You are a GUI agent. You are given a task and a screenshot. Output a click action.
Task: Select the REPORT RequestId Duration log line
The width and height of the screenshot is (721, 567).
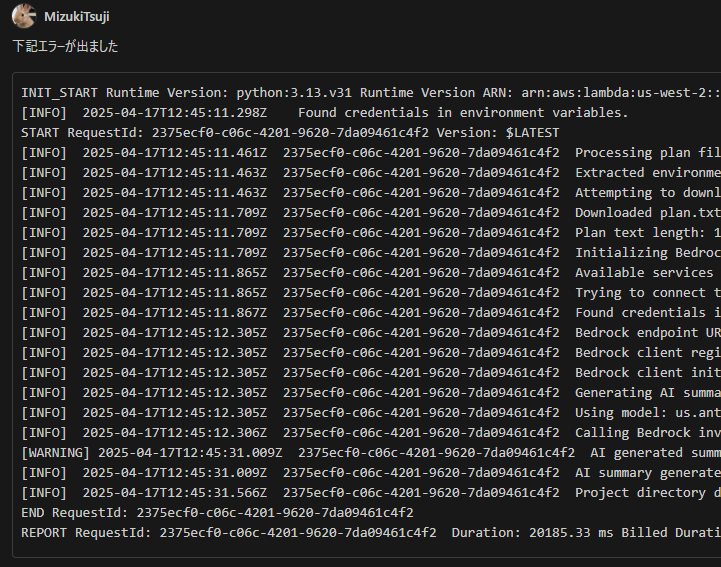[x=371, y=533]
